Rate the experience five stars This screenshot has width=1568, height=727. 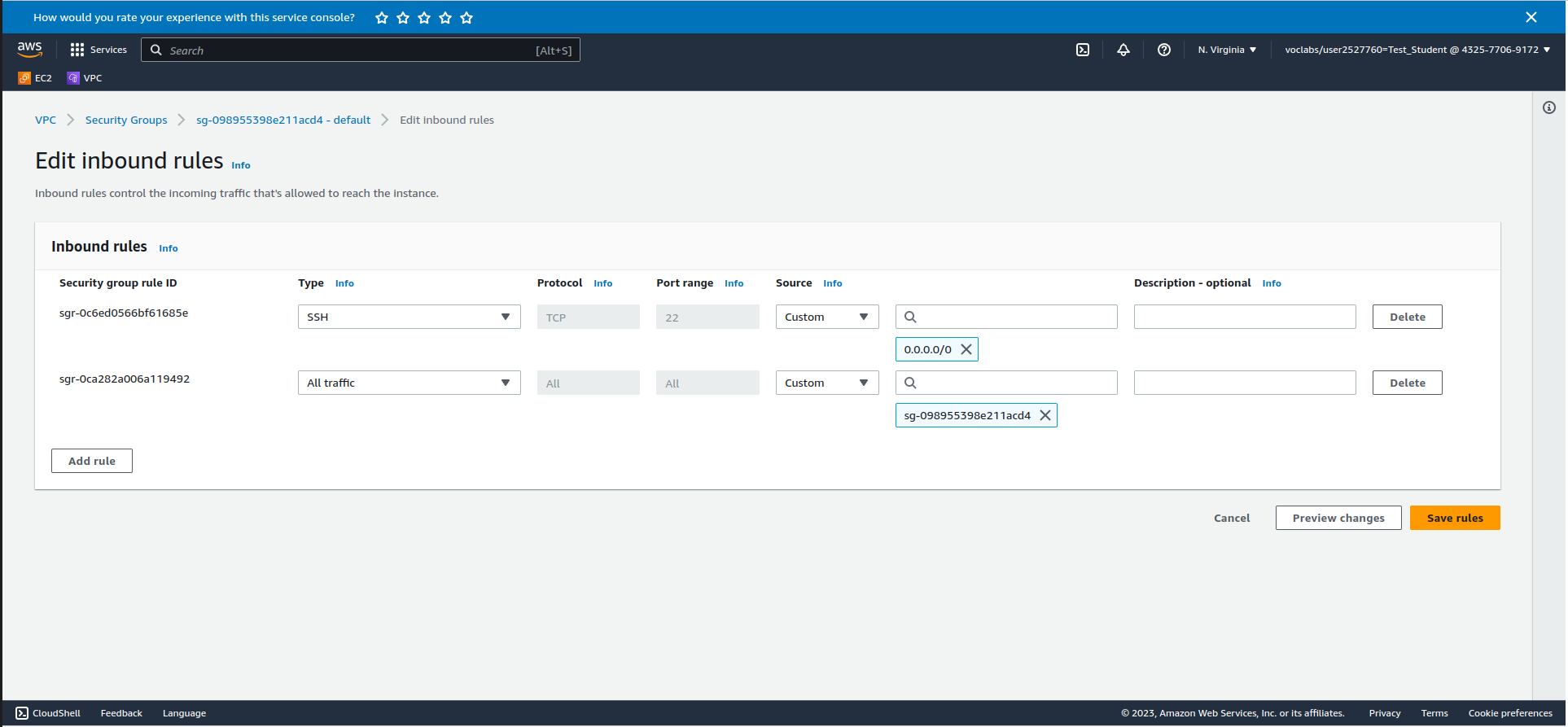click(466, 18)
